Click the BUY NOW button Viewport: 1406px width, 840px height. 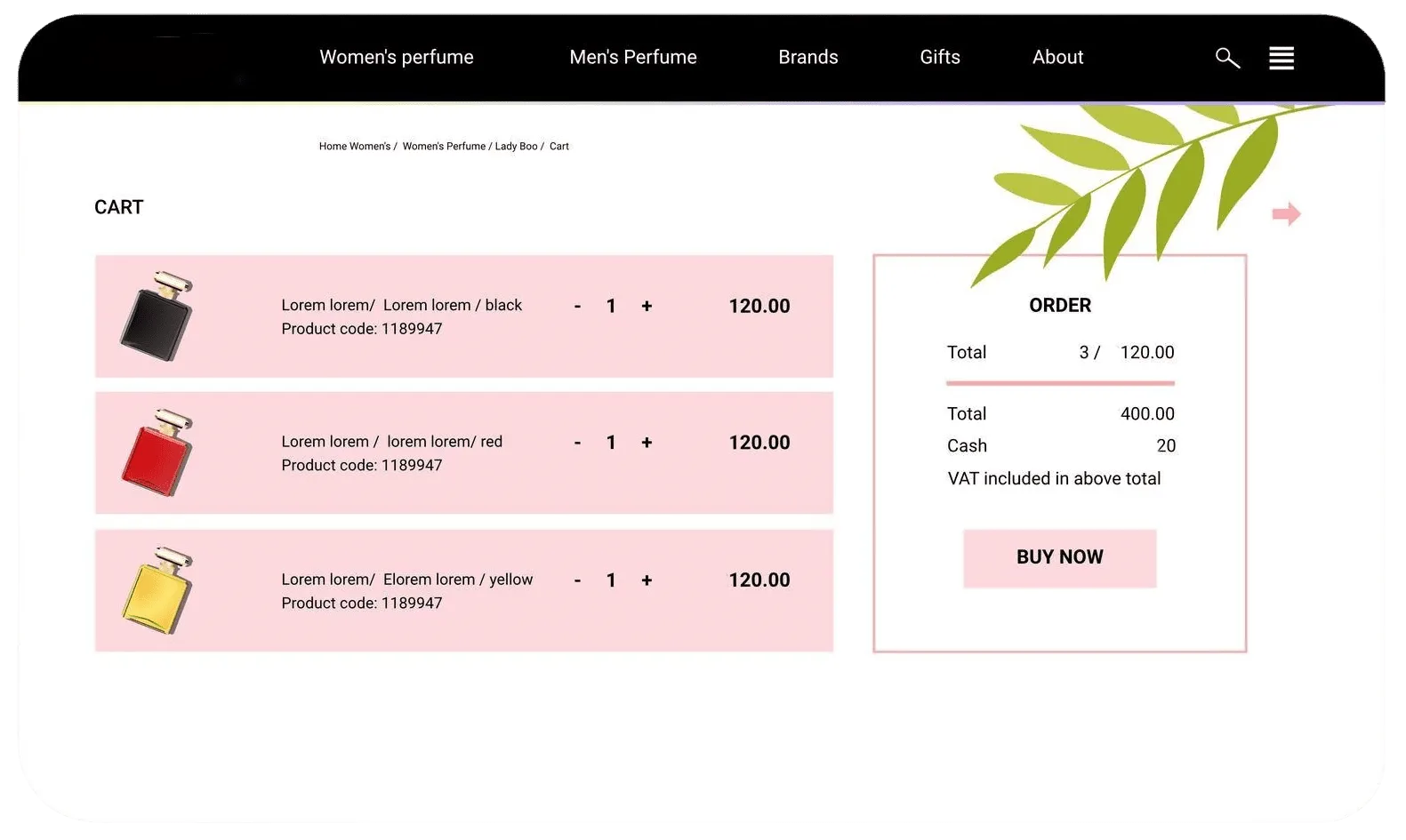1059,557
